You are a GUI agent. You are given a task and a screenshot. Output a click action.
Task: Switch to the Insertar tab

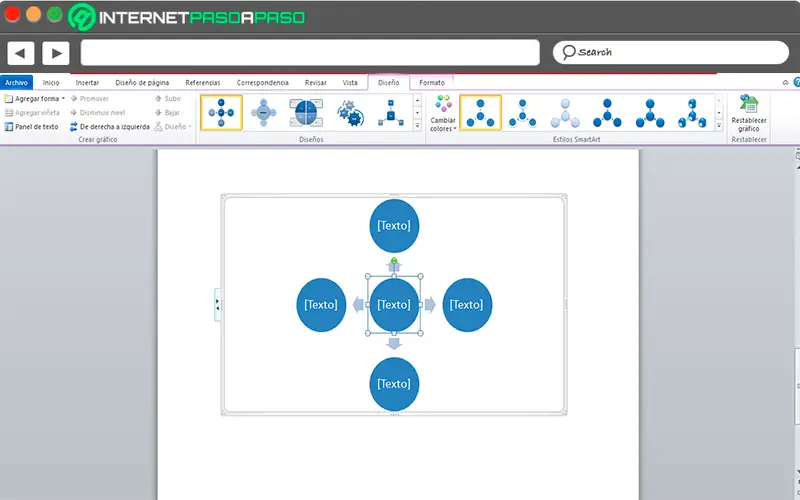[87, 83]
